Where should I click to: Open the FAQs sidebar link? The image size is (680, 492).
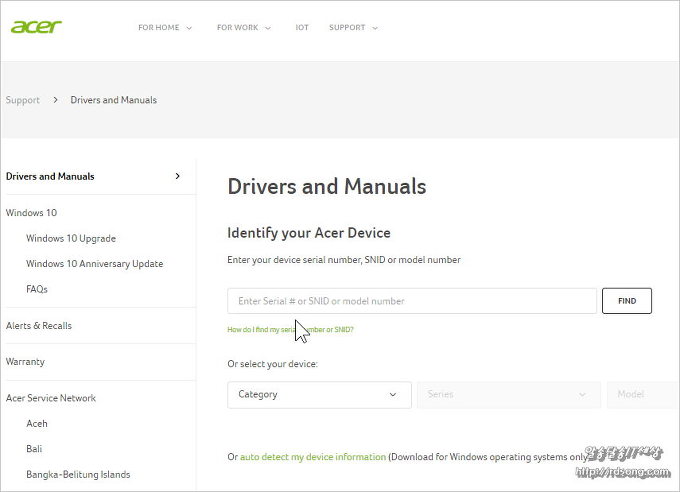click(x=37, y=290)
